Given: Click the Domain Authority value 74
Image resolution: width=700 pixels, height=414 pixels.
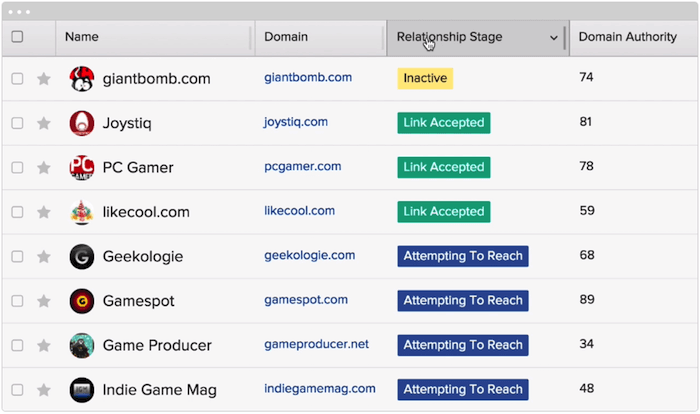Looking at the screenshot, I should (x=586, y=77).
